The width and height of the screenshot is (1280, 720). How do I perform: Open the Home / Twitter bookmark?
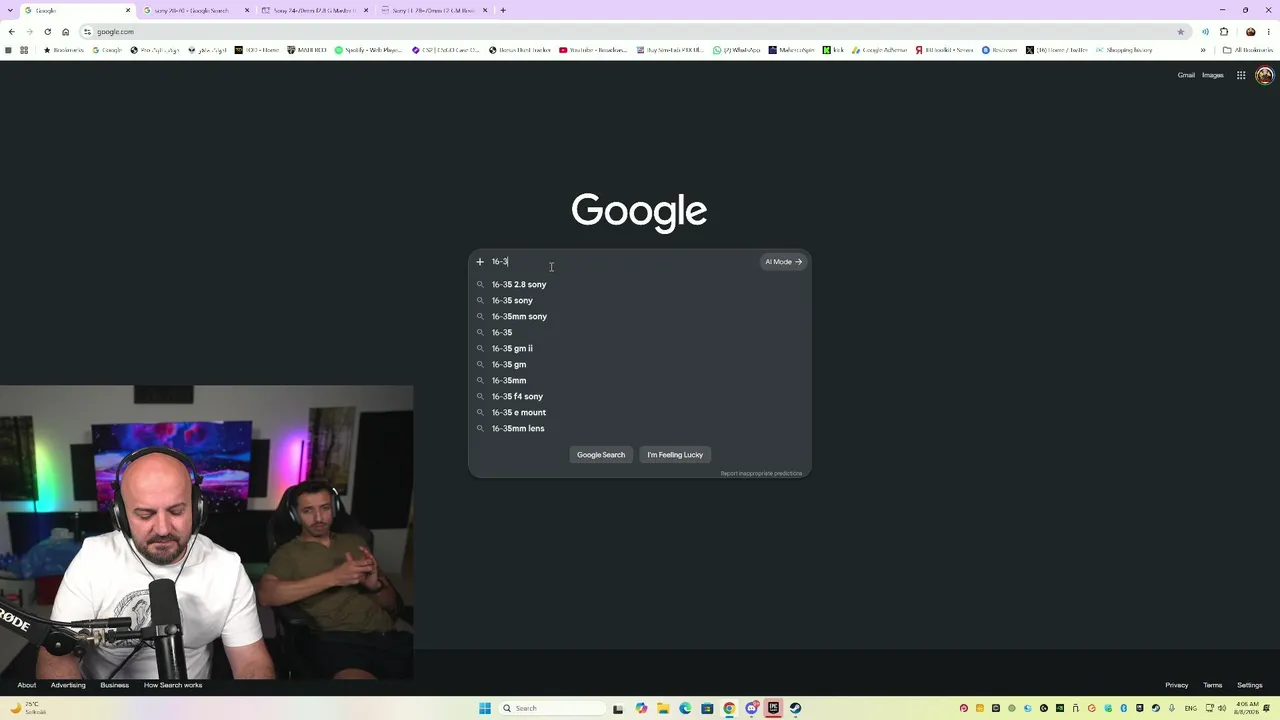point(1056,50)
